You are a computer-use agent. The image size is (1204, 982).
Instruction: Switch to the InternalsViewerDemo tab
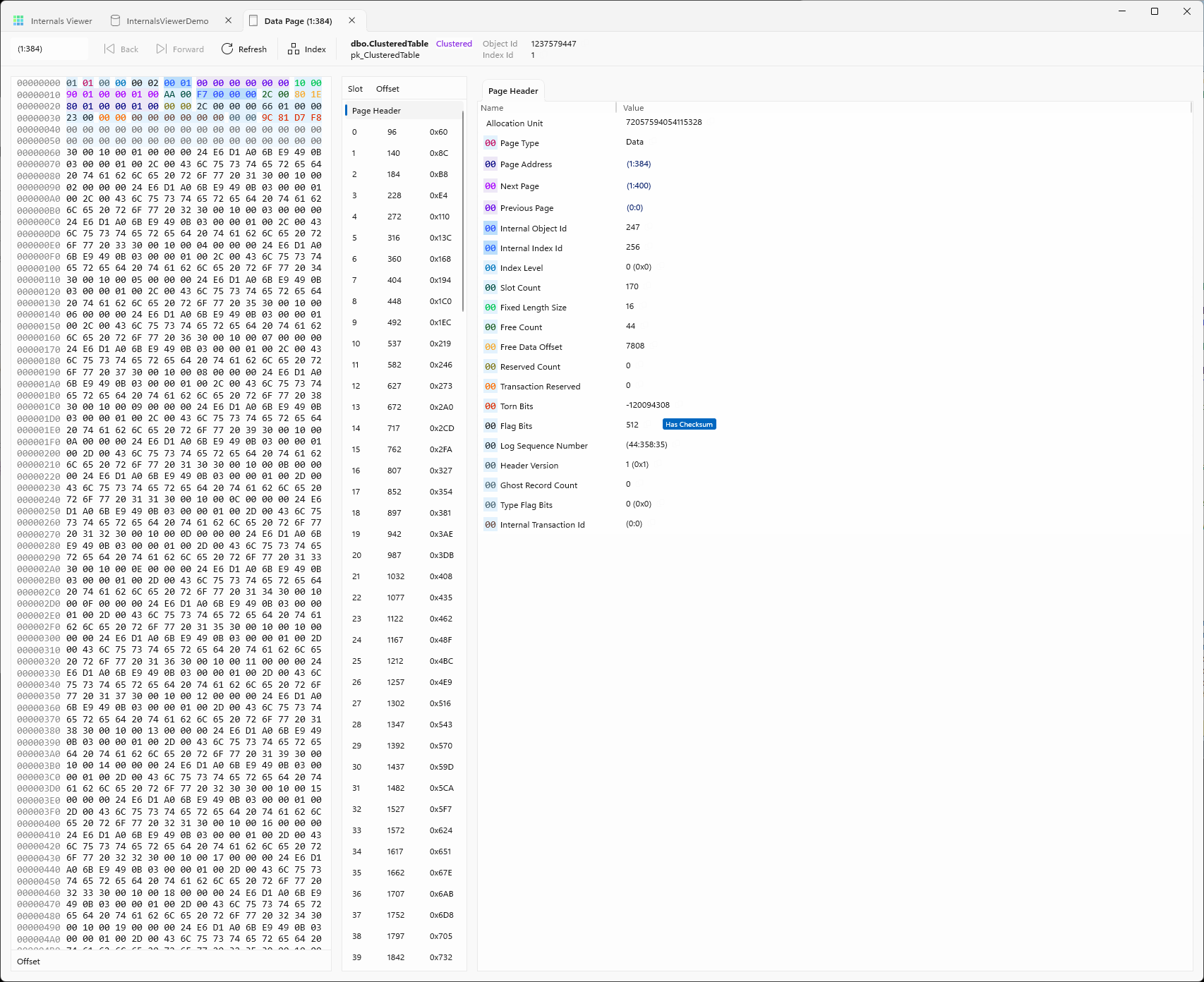tap(167, 21)
